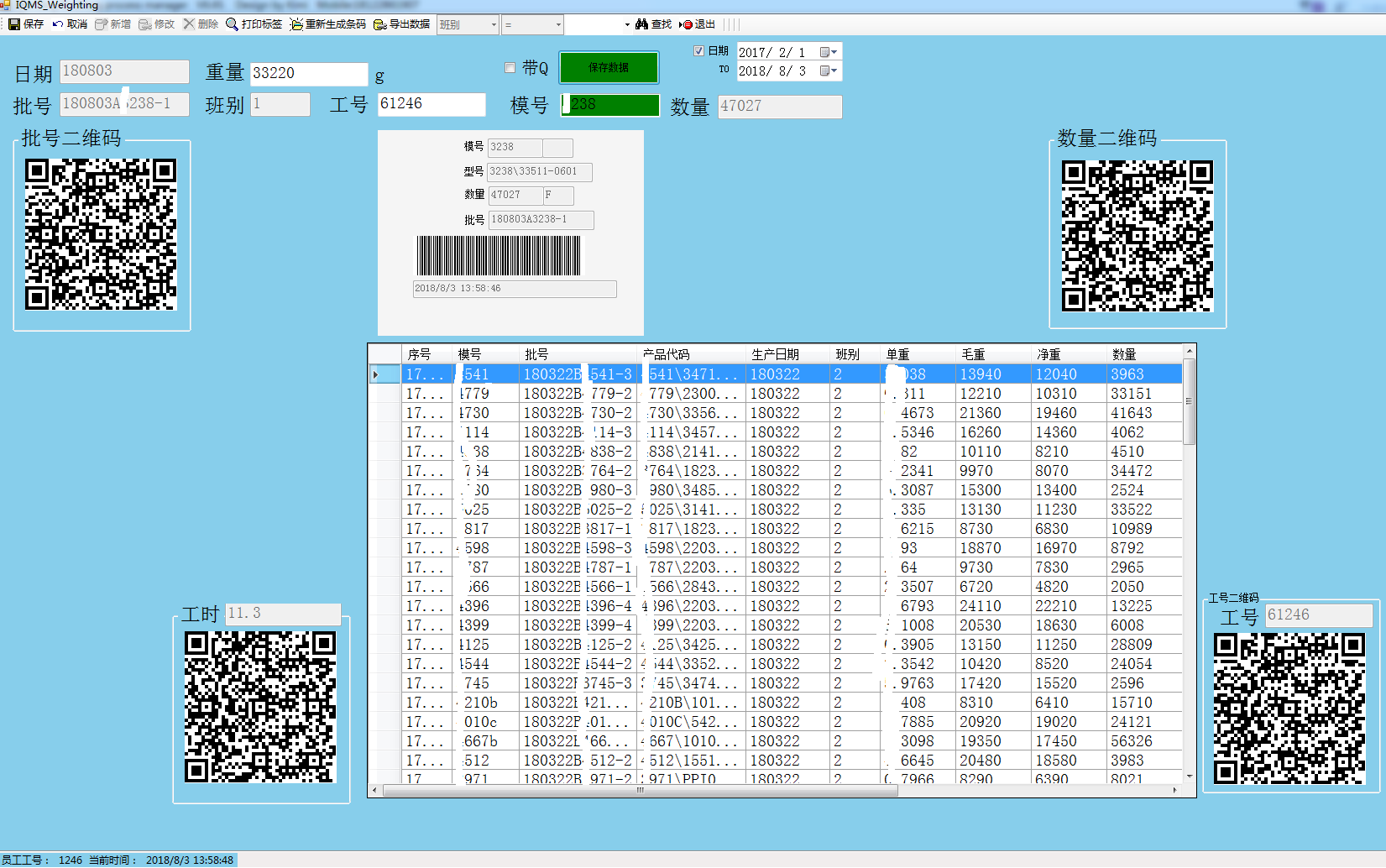Screen dimensions: 1386x868
Task: Click the 生产日期 column header
Action: coord(787,354)
